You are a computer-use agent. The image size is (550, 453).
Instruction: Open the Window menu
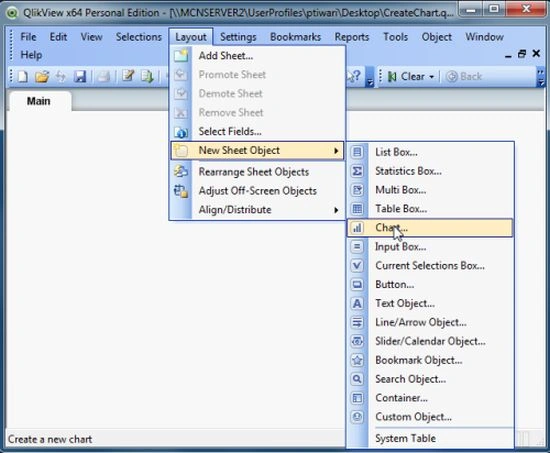(484, 37)
